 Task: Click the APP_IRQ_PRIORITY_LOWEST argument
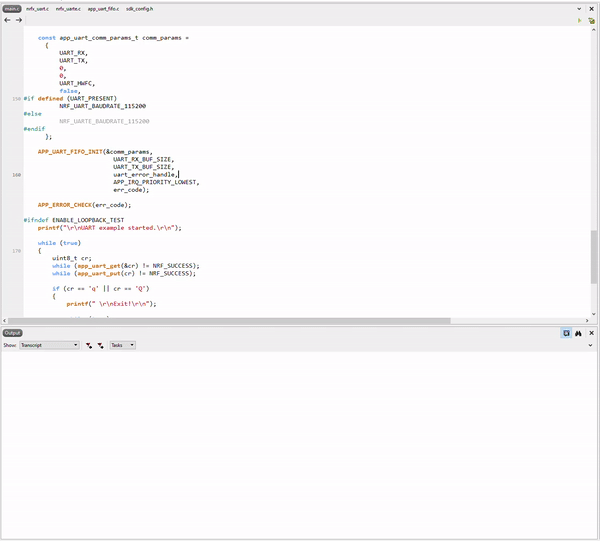[156, 182]
